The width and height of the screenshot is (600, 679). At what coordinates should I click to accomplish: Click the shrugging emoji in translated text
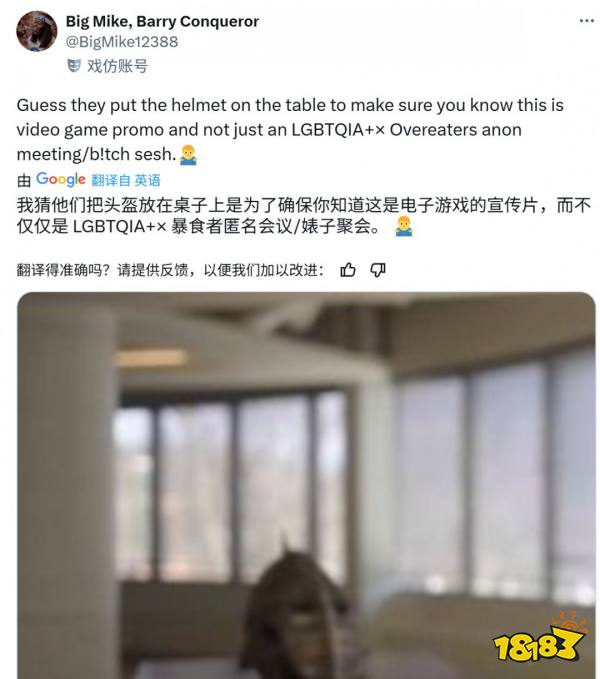(404, 226)
